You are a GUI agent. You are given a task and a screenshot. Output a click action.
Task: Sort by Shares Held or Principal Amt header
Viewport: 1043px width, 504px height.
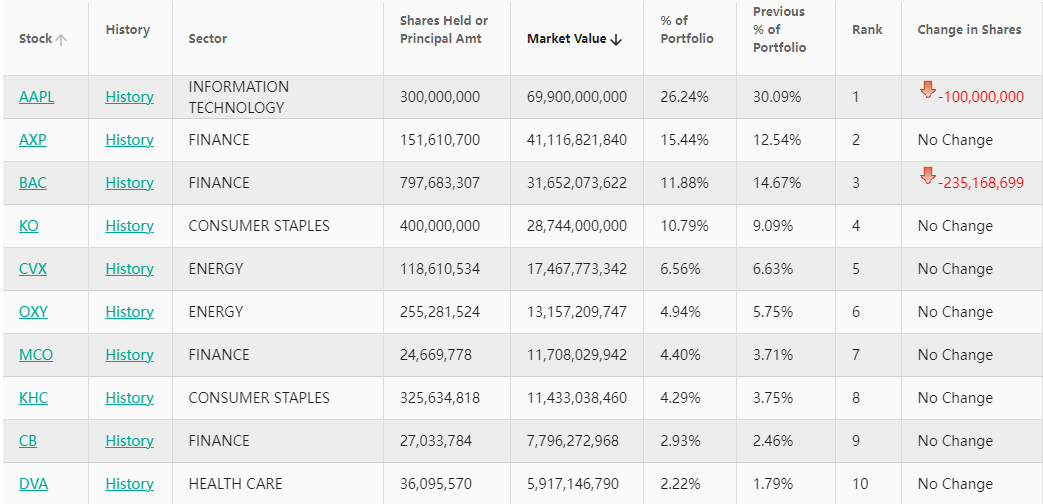(443, 30)
